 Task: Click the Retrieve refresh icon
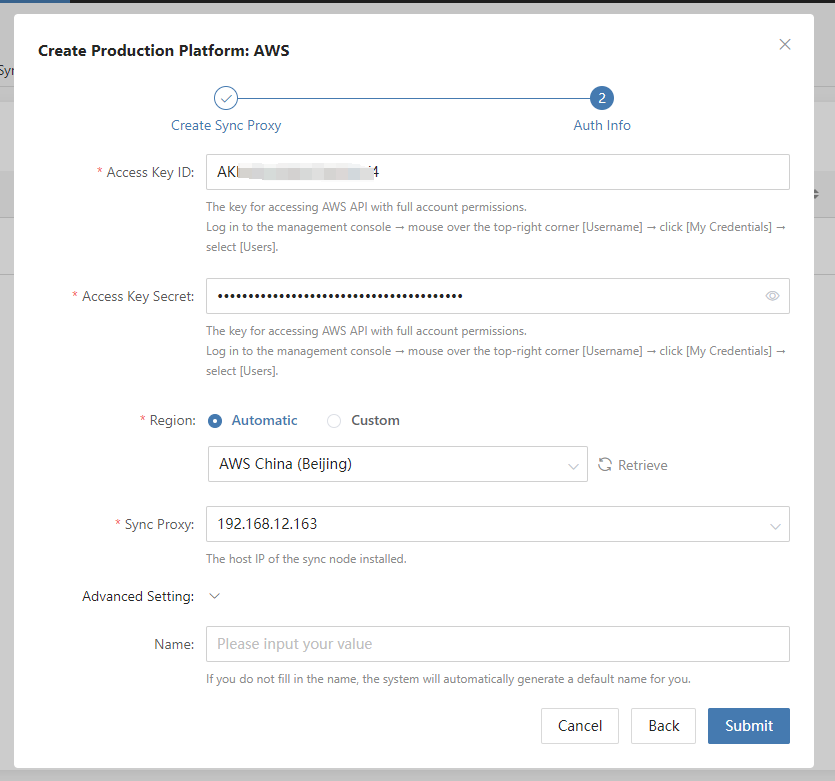pos(605,465)
